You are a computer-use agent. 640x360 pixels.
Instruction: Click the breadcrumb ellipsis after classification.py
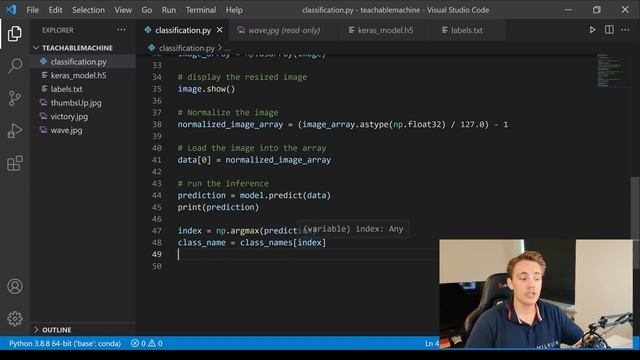click(x=228, y=49)
